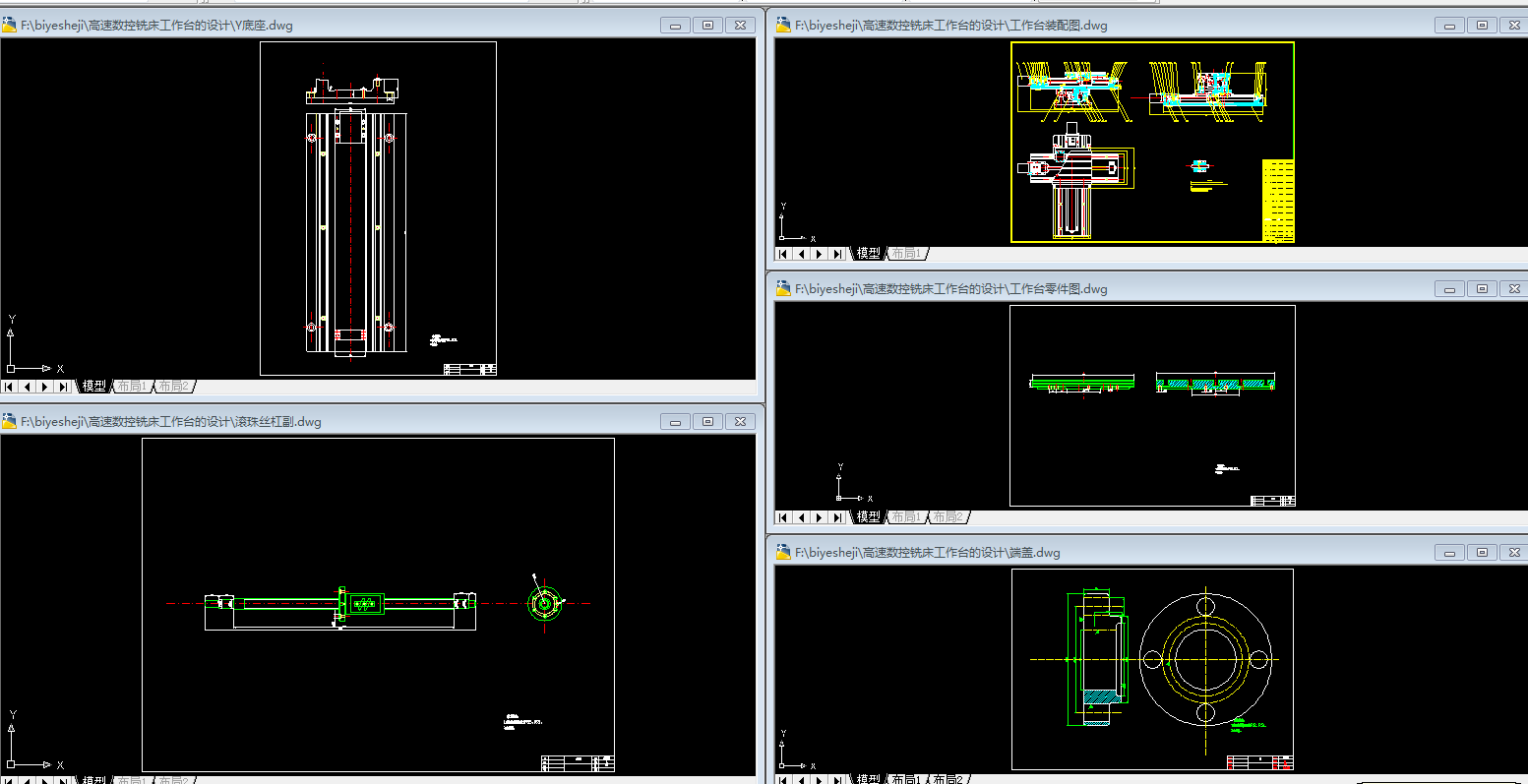Click the drawing icon in 滚珠丝杠副.dwg title bar
The width and height of the screenshot is (1528, 784).
coord(10,422)
